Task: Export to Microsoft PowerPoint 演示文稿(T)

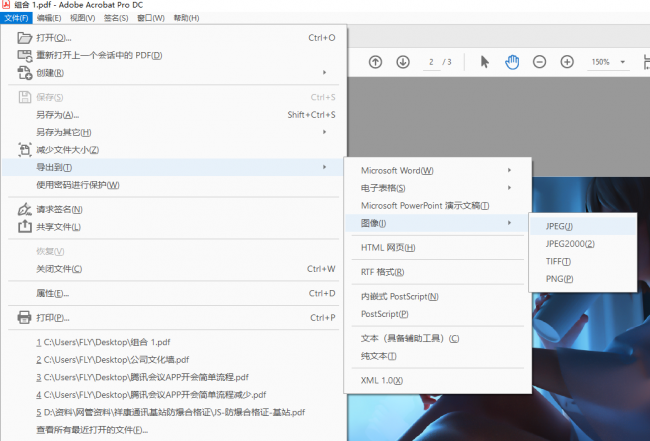Action: [x=438, y=206]
